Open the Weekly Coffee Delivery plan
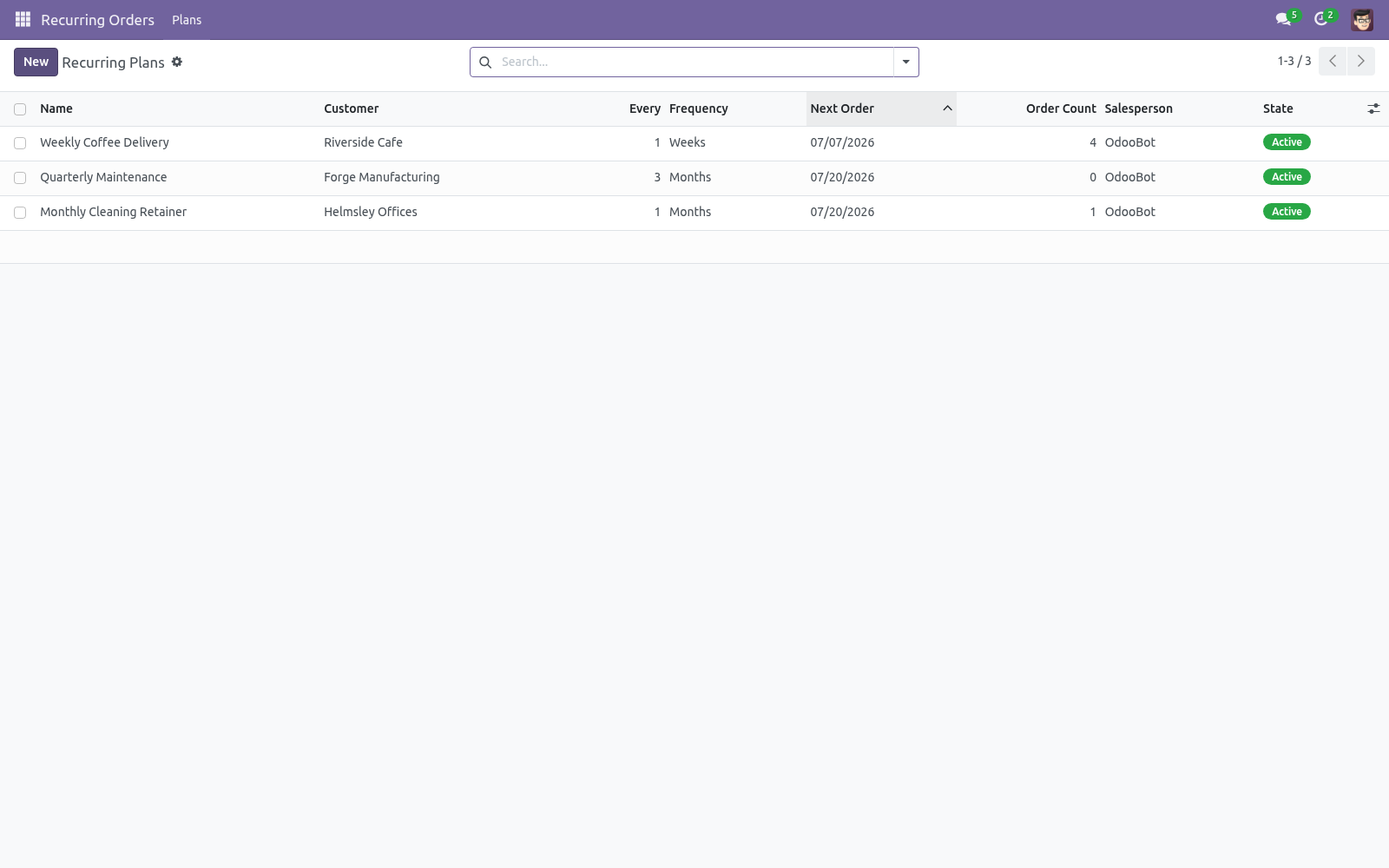 [104, 142]
